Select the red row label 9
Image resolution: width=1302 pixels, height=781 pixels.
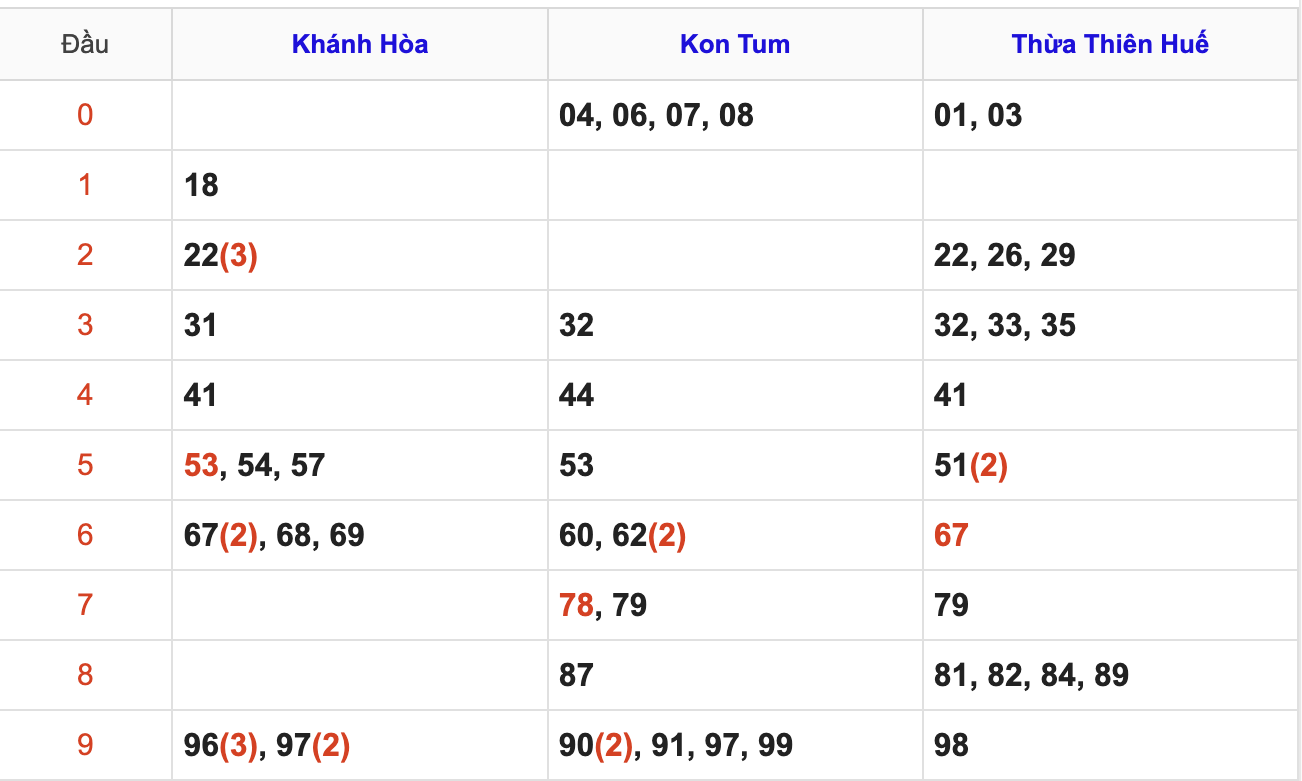click(85, 745)
